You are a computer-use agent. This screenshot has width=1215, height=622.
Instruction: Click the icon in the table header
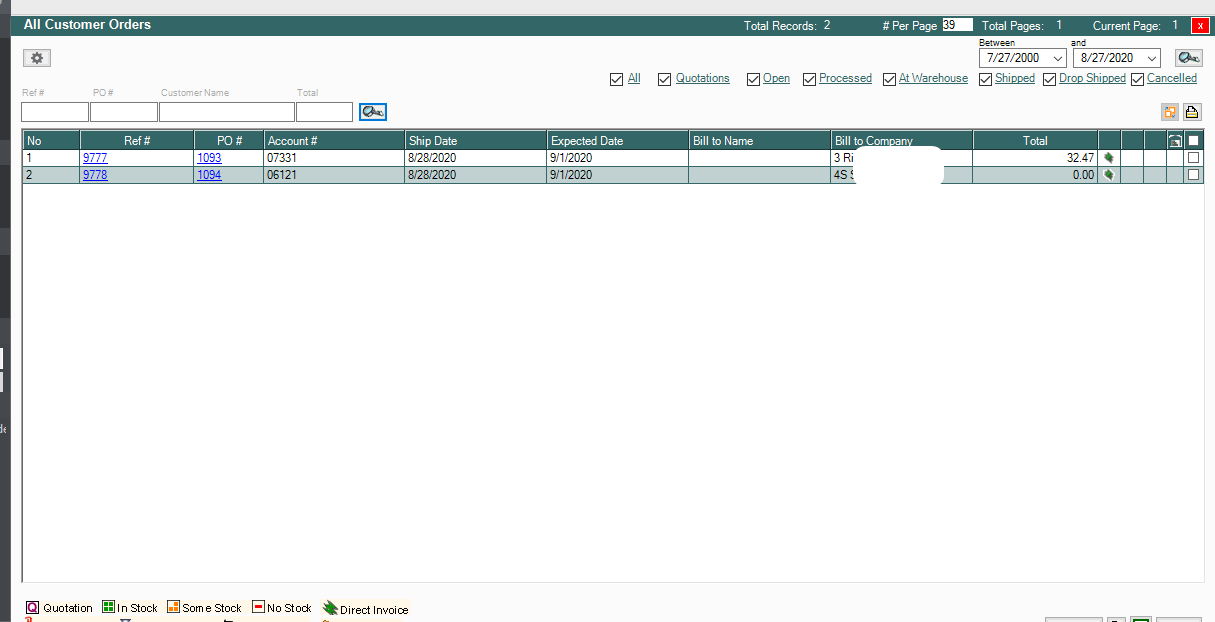click(x=1175, y=141)
